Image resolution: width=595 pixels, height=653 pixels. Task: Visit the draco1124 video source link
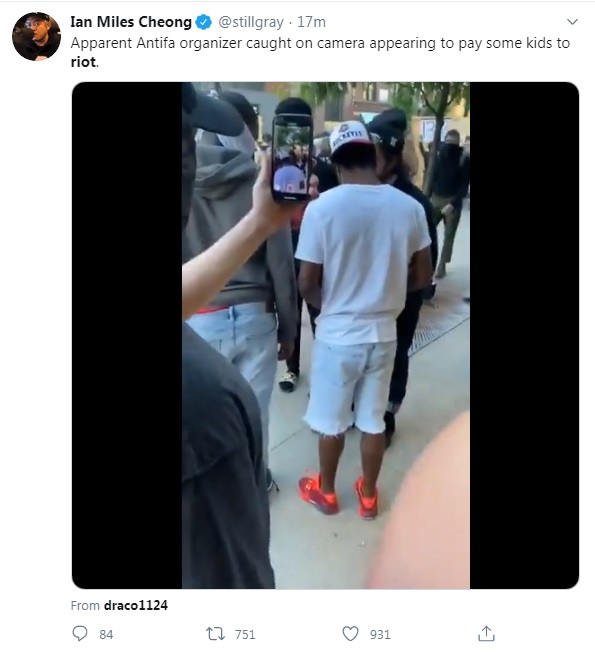tap(136, 605)
